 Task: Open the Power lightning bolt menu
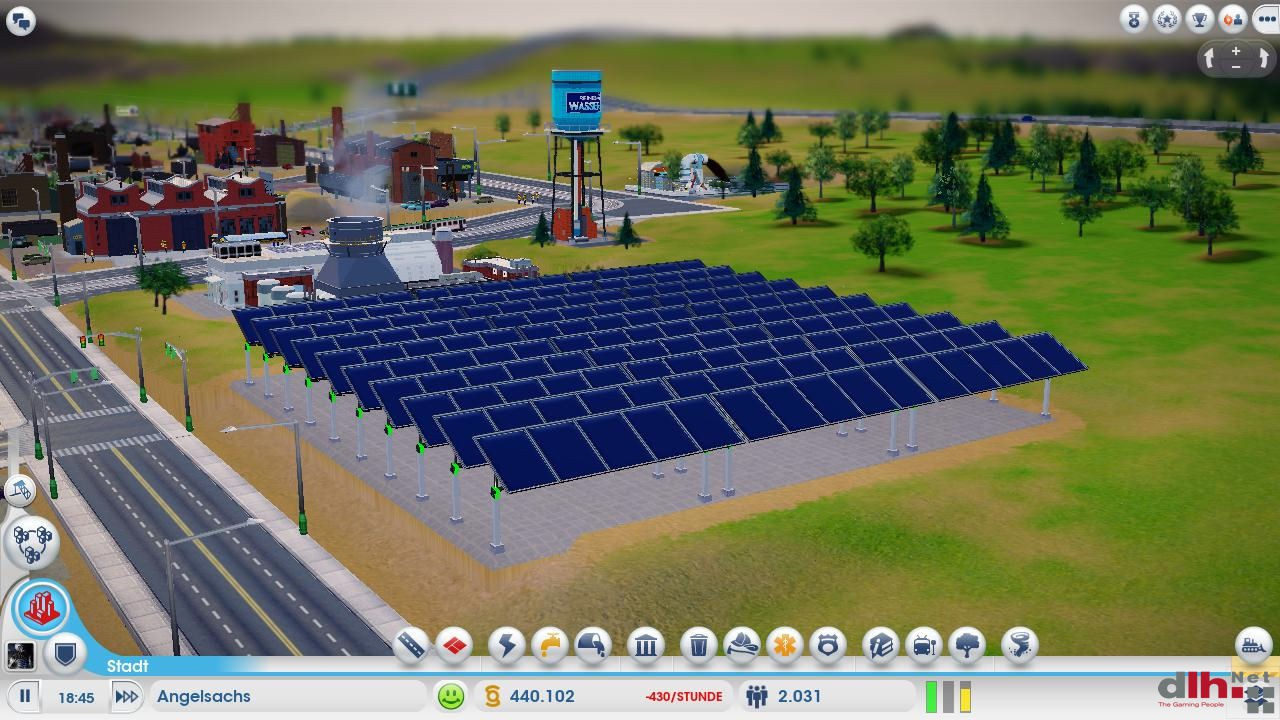507,646
